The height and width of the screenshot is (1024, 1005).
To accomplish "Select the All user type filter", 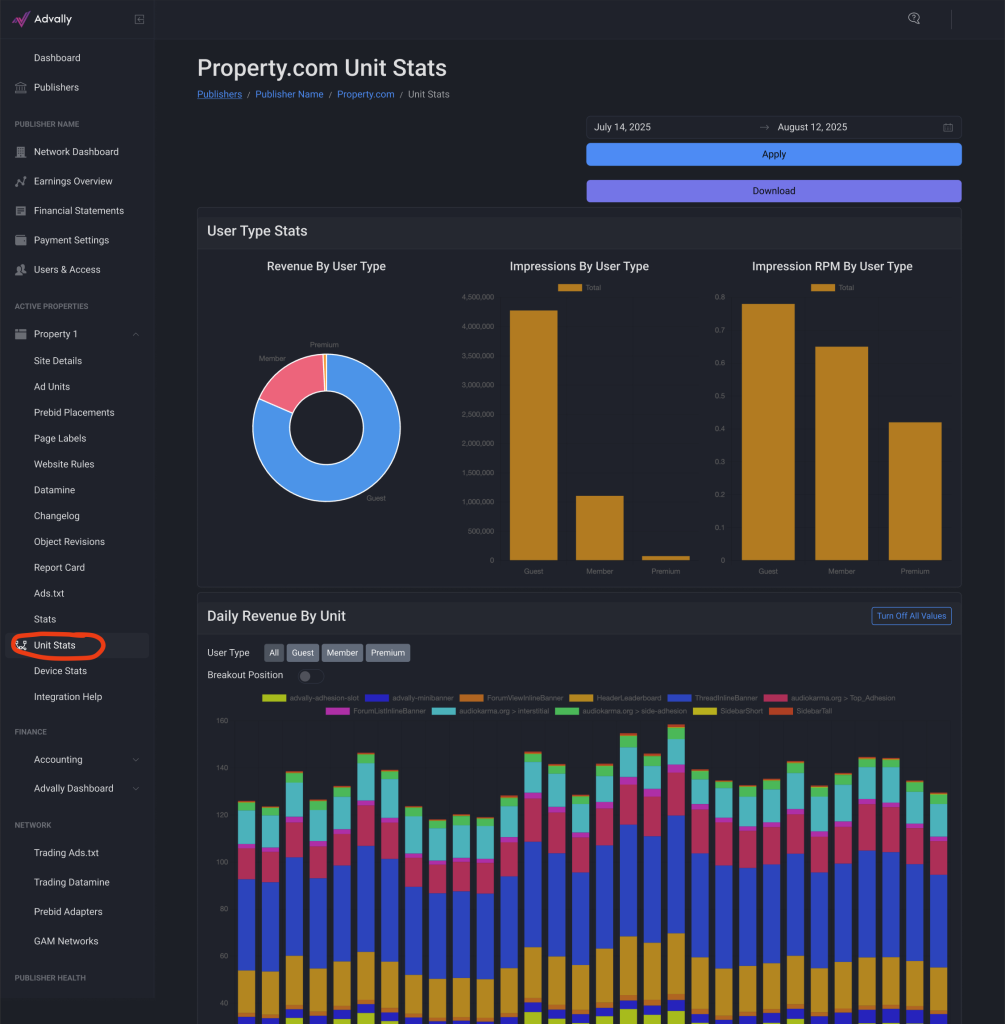I will coord(274,653).
